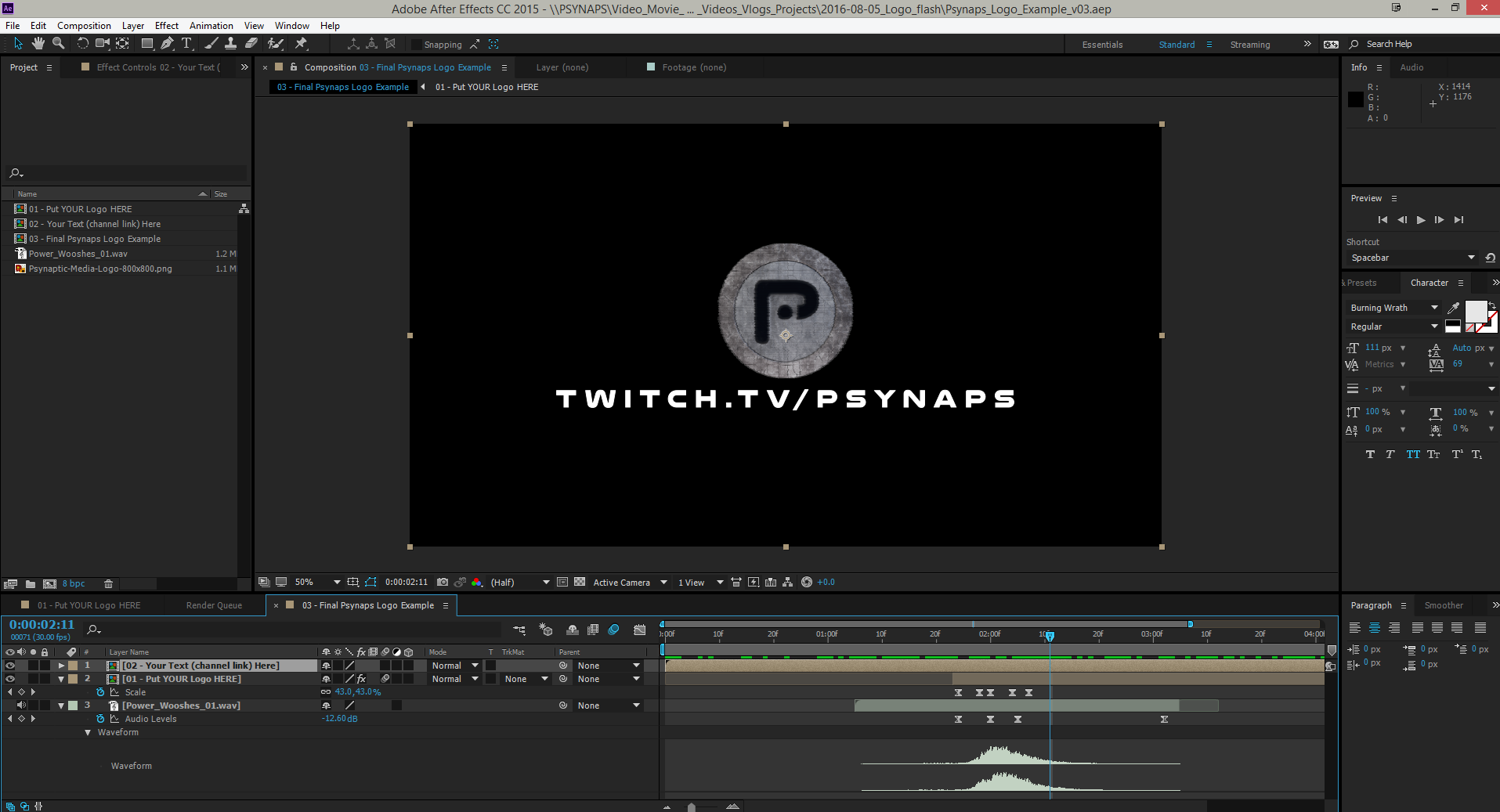The width and height of the screenshot is (1500, 812).
Task: Play the preview with Play button
Action: [1421, 220]
